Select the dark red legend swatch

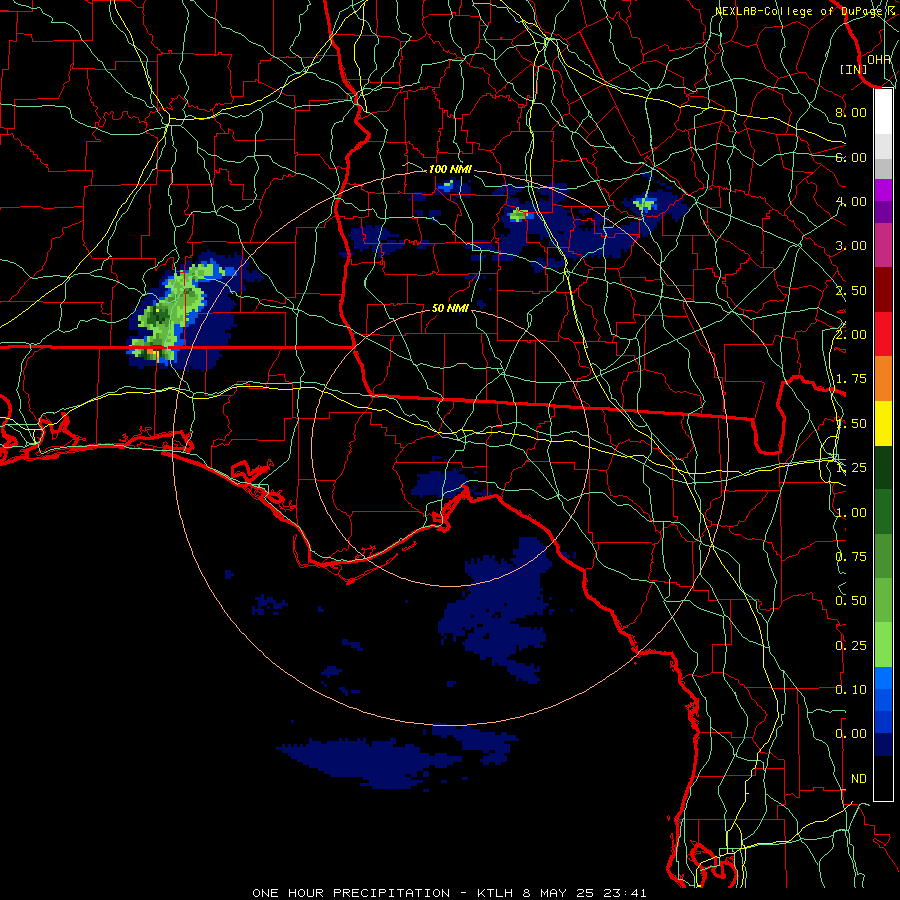coord(883,290)
